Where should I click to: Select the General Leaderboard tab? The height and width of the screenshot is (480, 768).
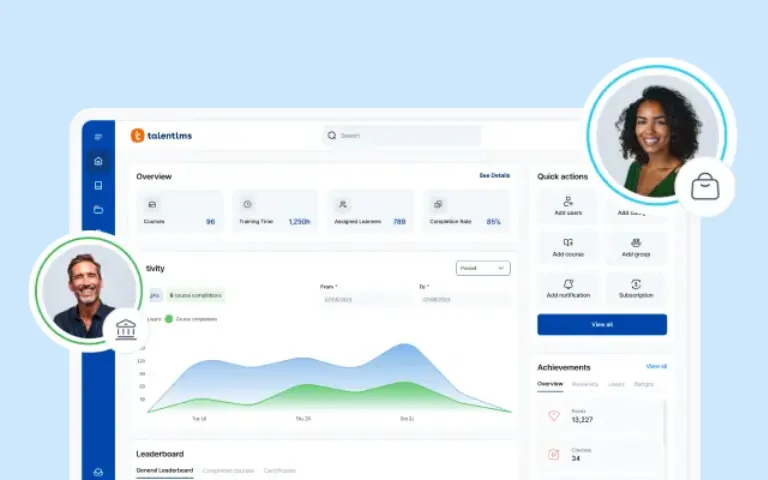click(x=165, y=470)
